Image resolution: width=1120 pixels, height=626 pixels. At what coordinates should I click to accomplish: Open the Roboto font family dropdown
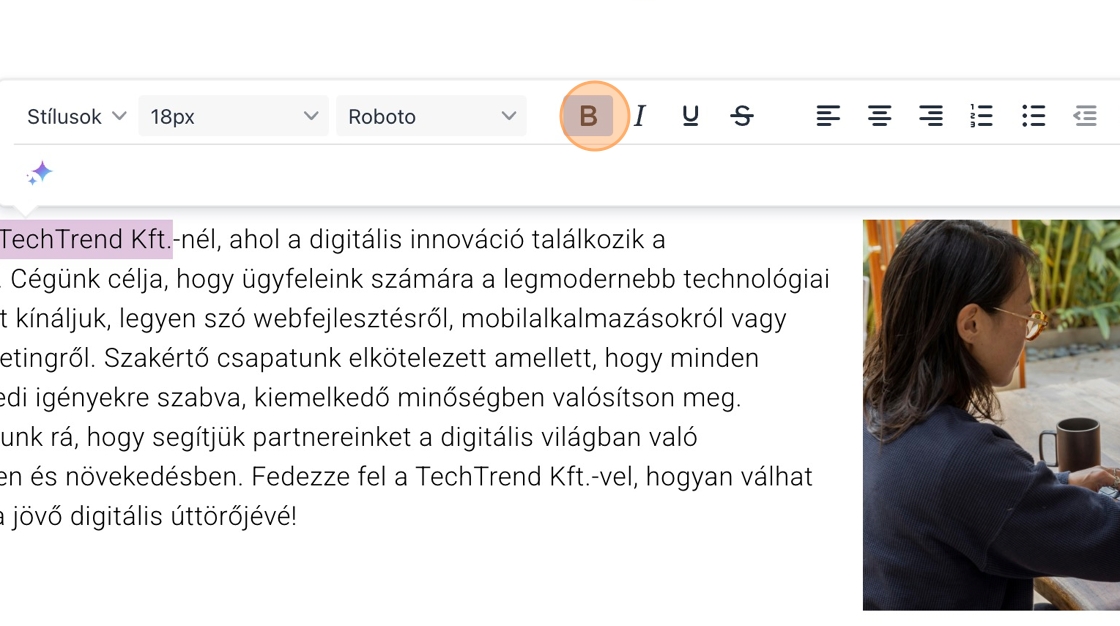[431, 116]
